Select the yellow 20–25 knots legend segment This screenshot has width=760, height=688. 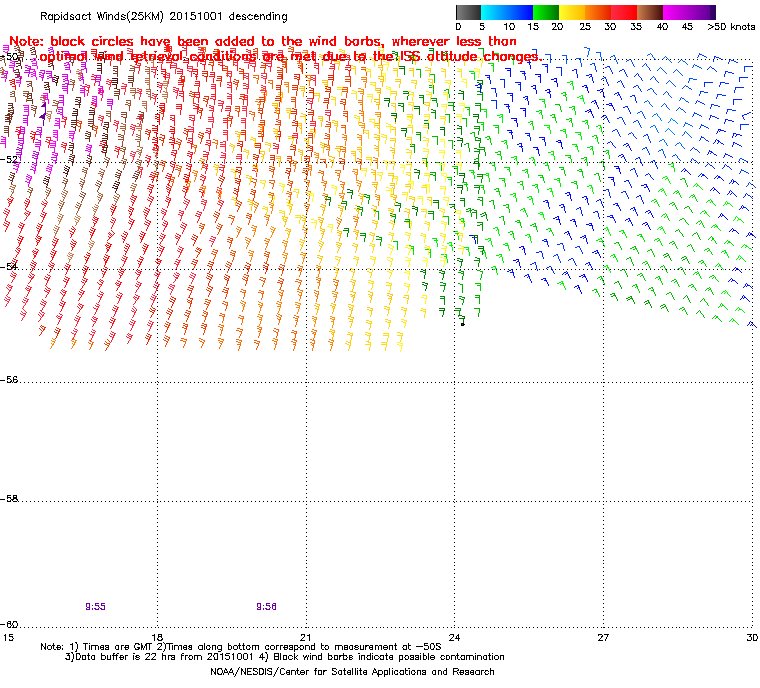(x=572, y=12)
